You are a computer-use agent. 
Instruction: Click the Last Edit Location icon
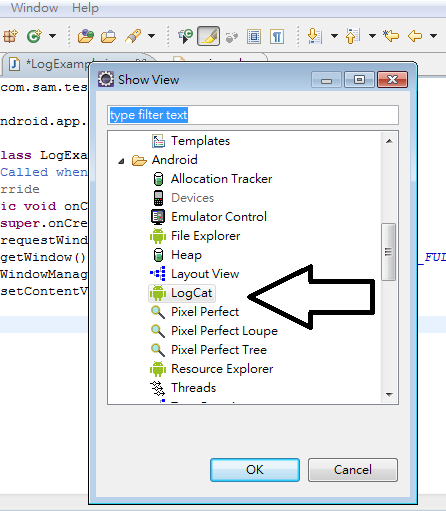(x=391, y=35)
